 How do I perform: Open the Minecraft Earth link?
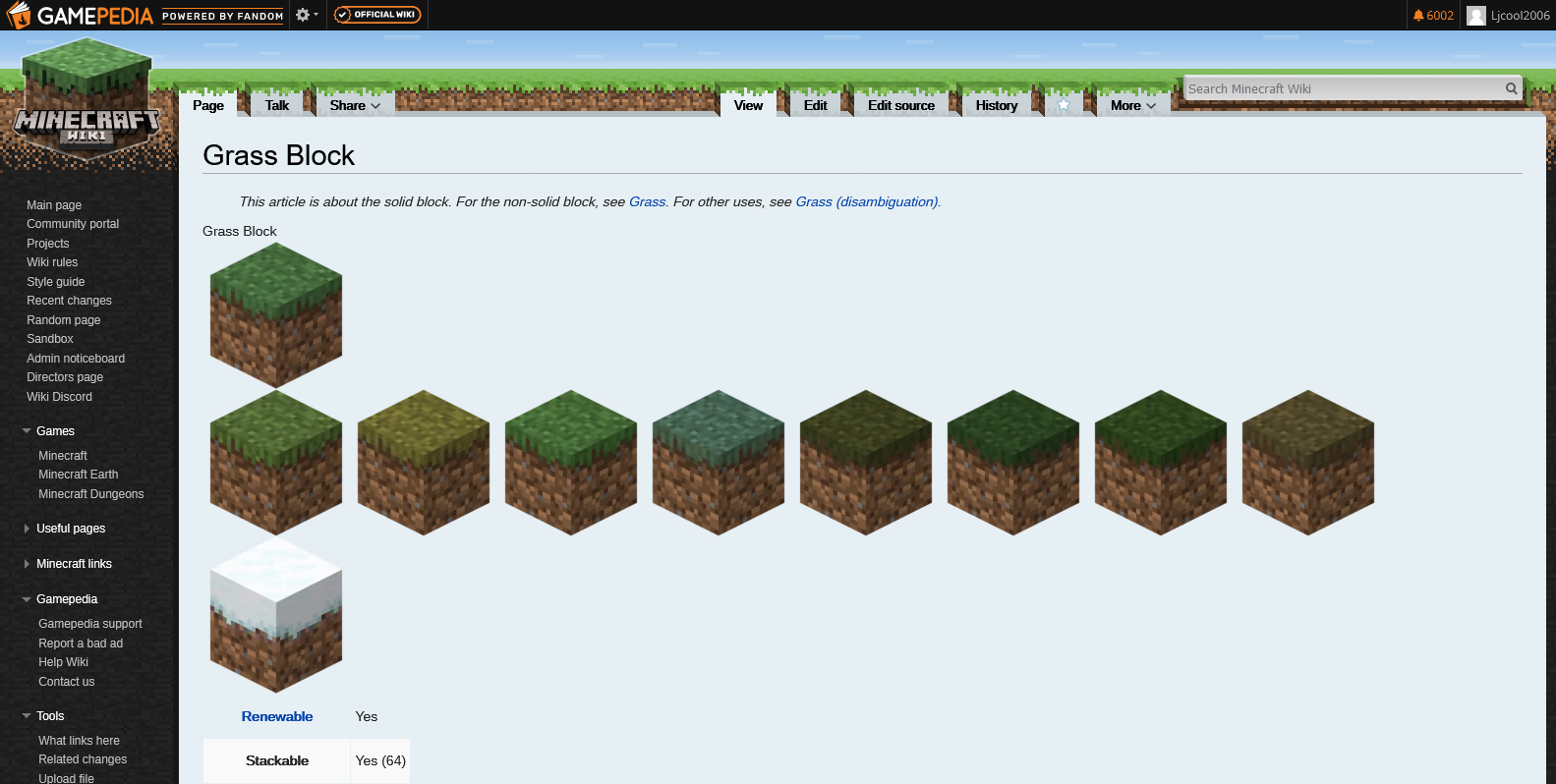click(79, 475)
